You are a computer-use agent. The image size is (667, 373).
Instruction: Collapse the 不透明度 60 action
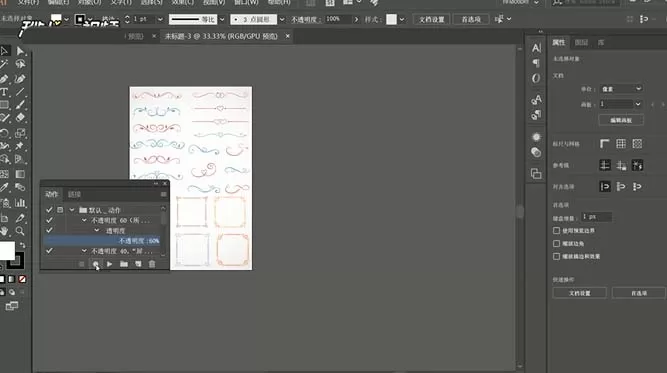pos(84,220)
